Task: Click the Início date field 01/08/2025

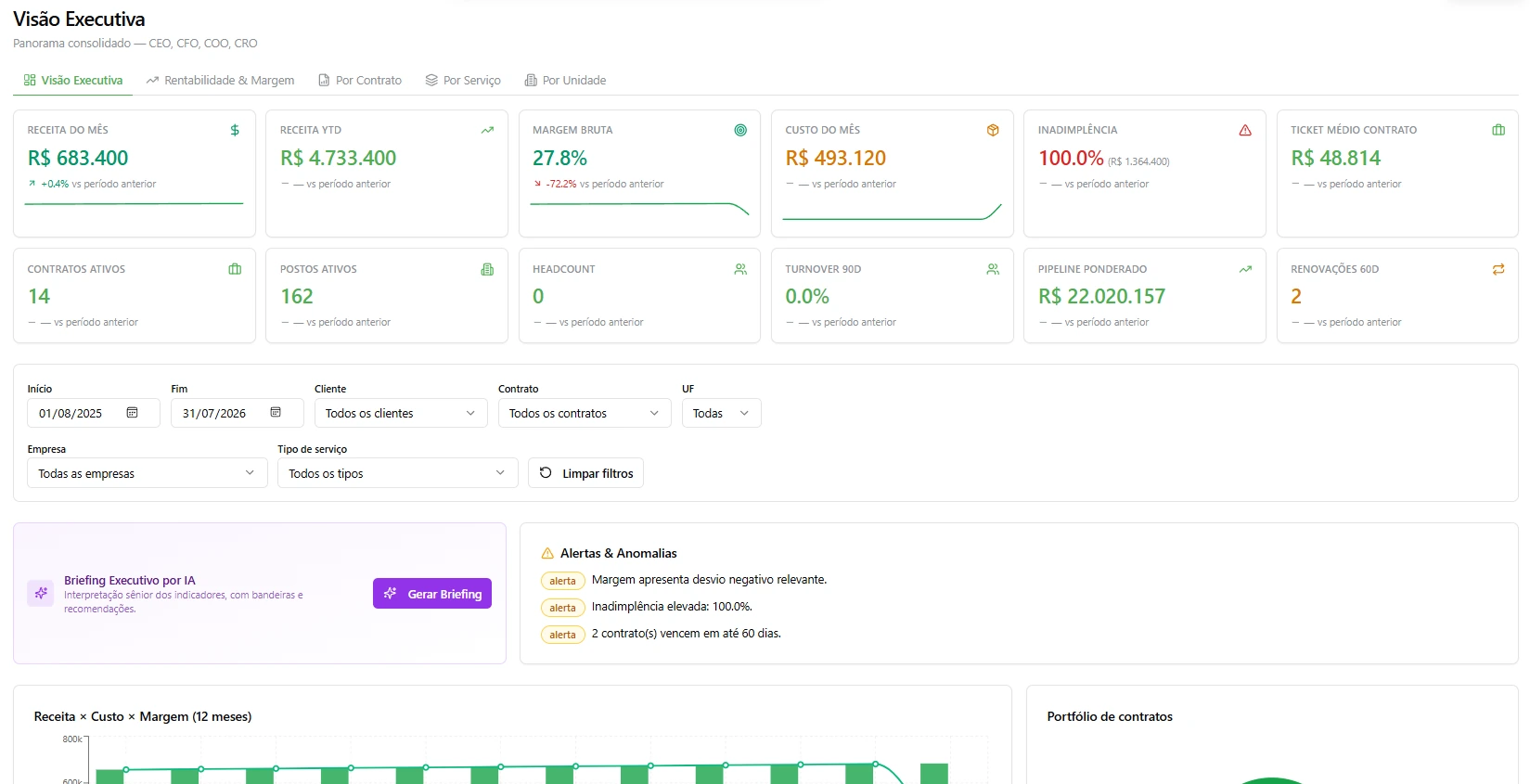Action: coord(94,413)
